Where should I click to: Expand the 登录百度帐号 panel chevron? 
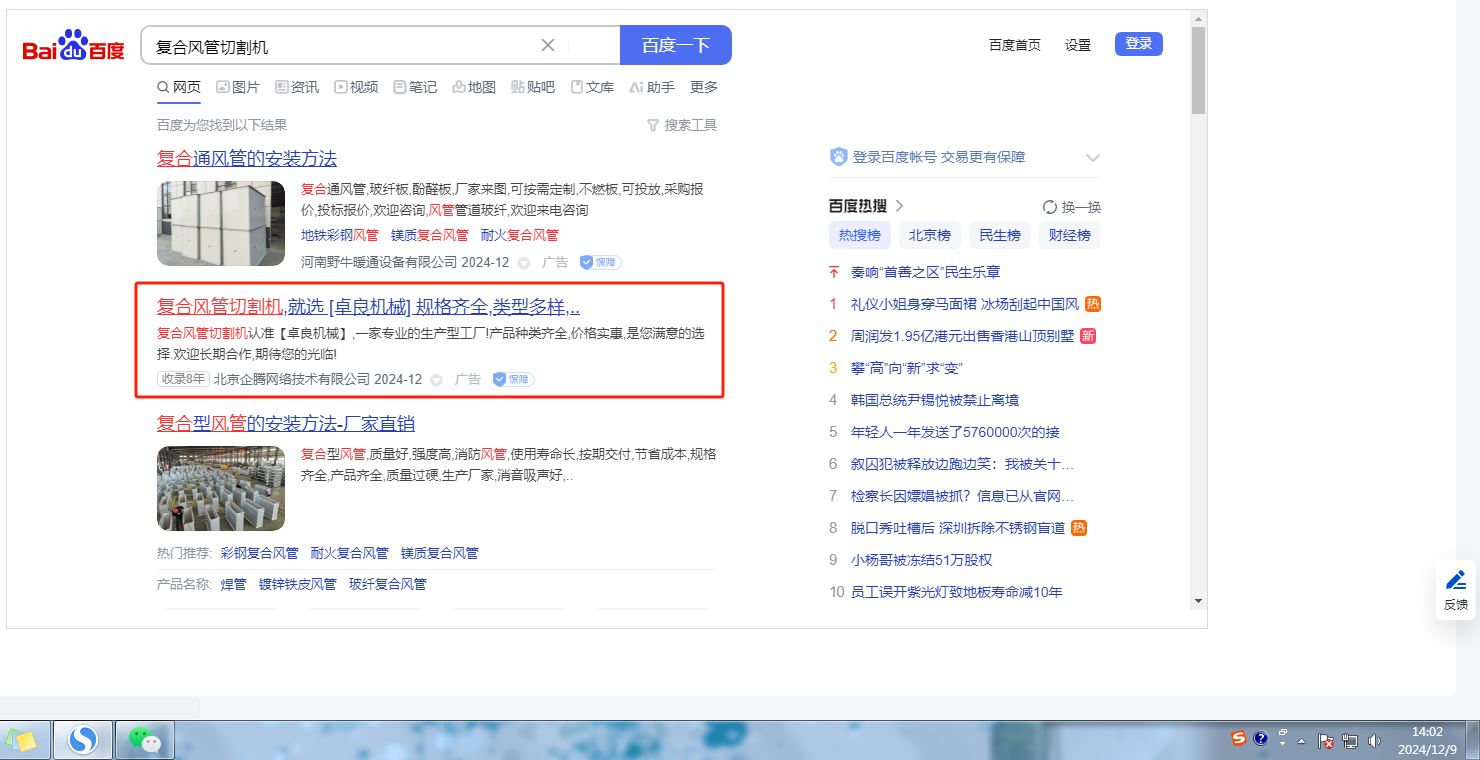(x=1093, y=158)
